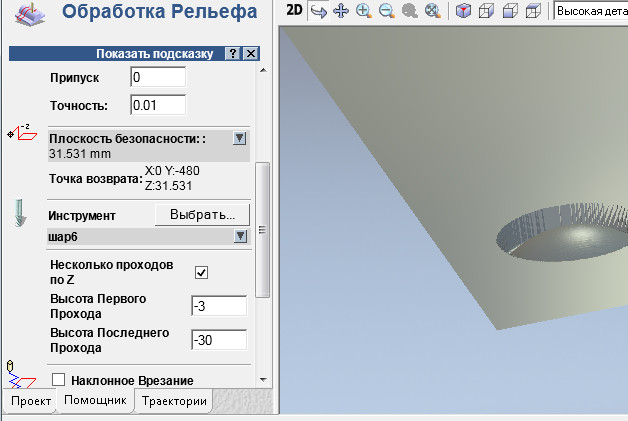This screenshot has height=421, width=628.
Task: Switch to the 'Проект' tab
Action: click(x=30, y=401)
